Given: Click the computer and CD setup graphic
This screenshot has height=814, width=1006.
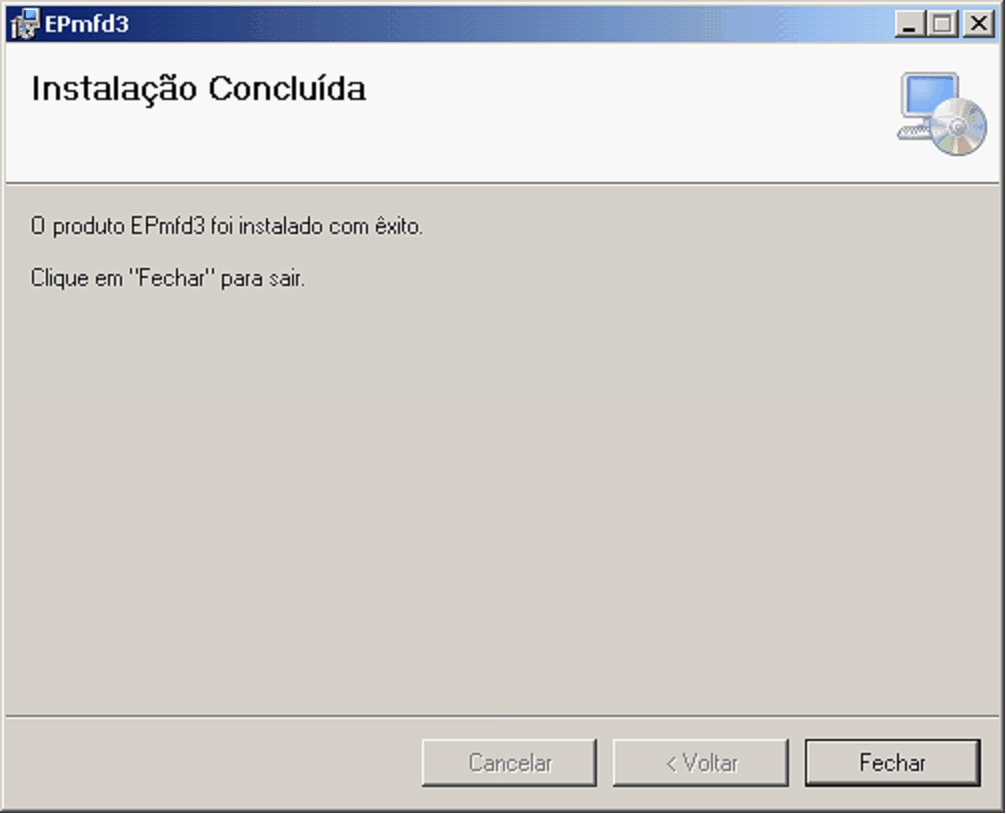Looking at the screenshot, I should click(x=942, y=114).
